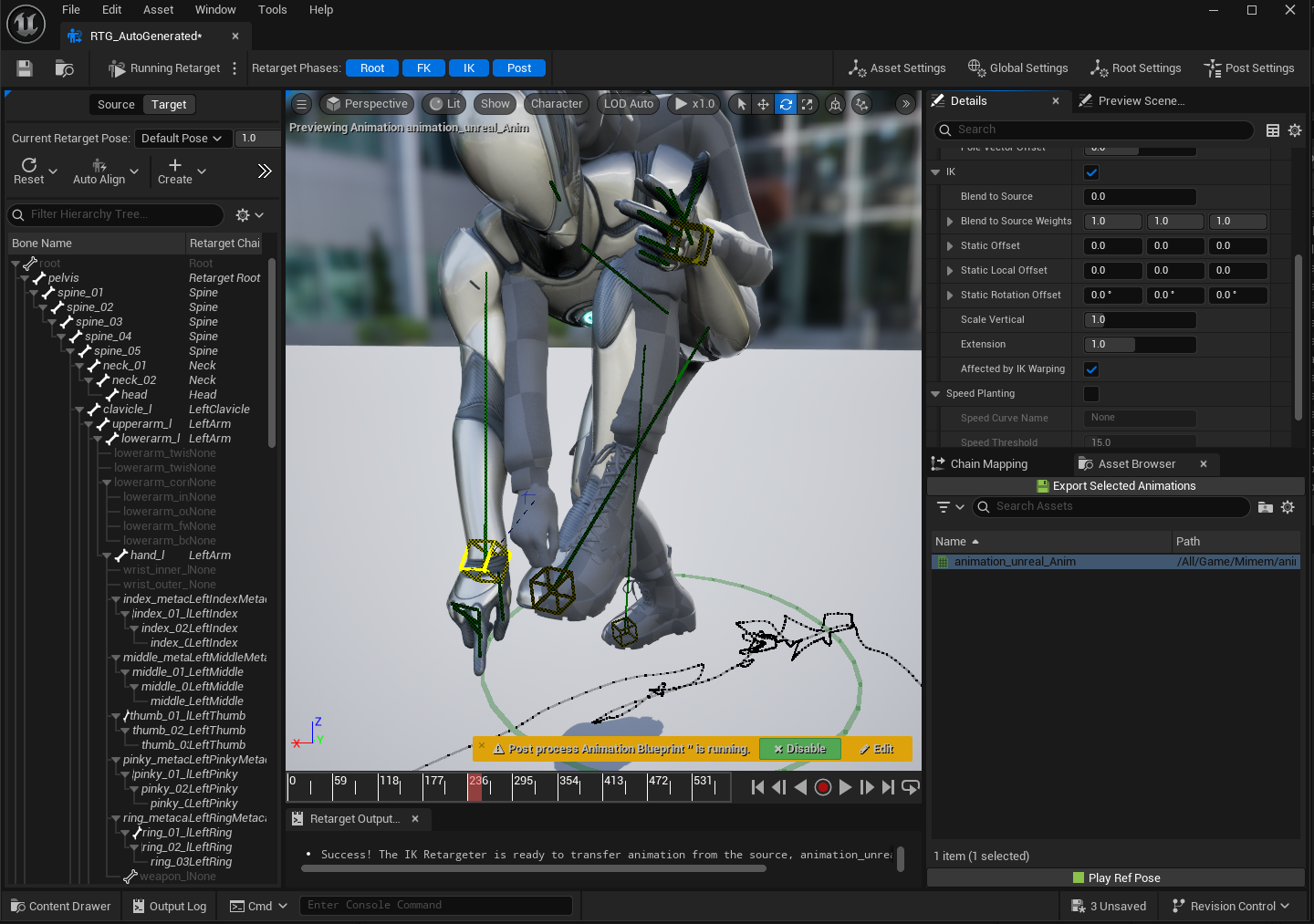This screenshot has width=1314, height=924.
Task: Open the Default Pose dropdown
Action: 182,139
